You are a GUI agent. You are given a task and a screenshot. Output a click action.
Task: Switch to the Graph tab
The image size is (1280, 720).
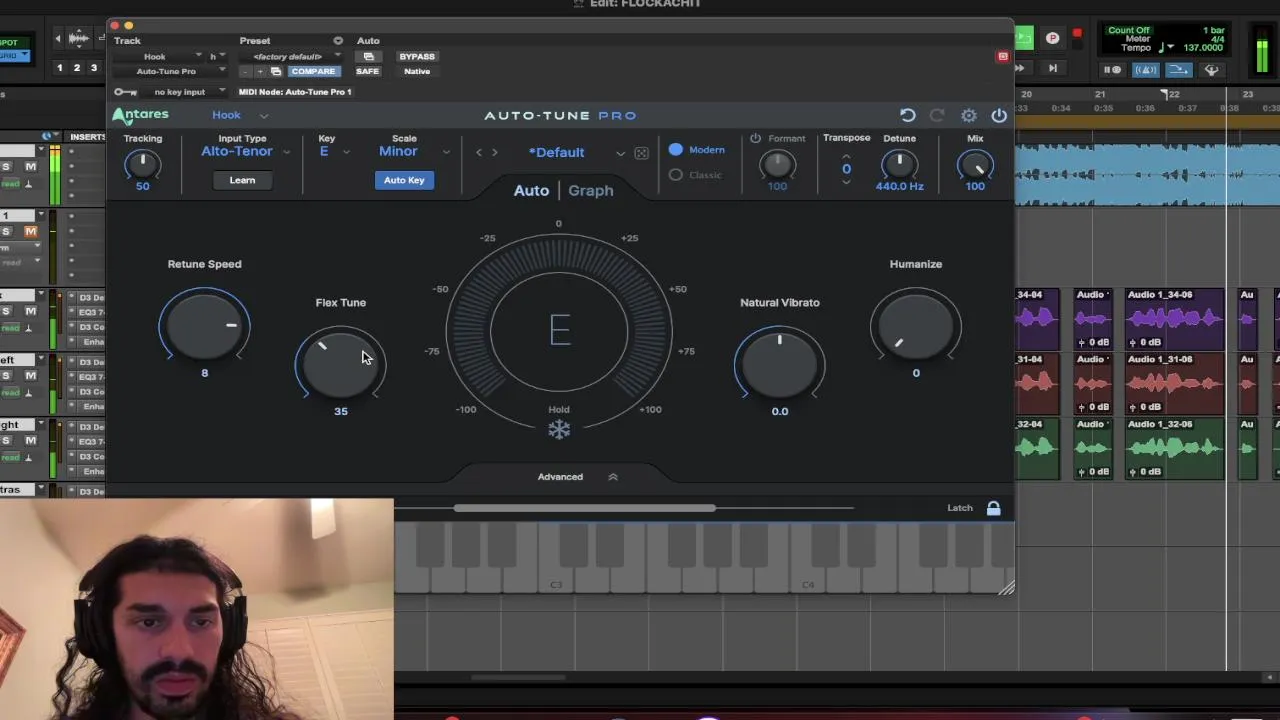coord(591,190)
